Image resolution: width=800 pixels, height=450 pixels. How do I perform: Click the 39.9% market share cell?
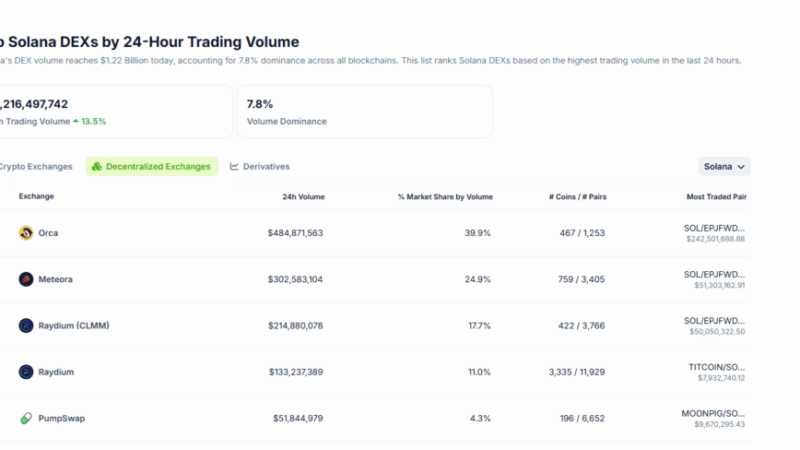pos(478,233)
